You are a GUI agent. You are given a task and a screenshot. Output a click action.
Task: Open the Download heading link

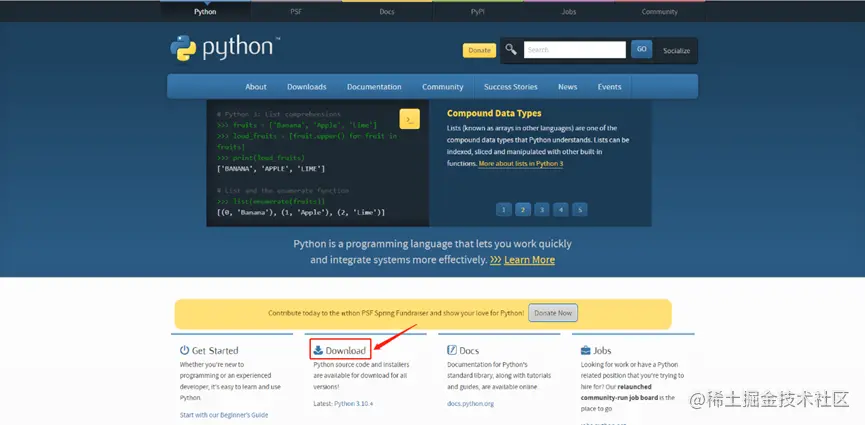[x=345, y=350]
